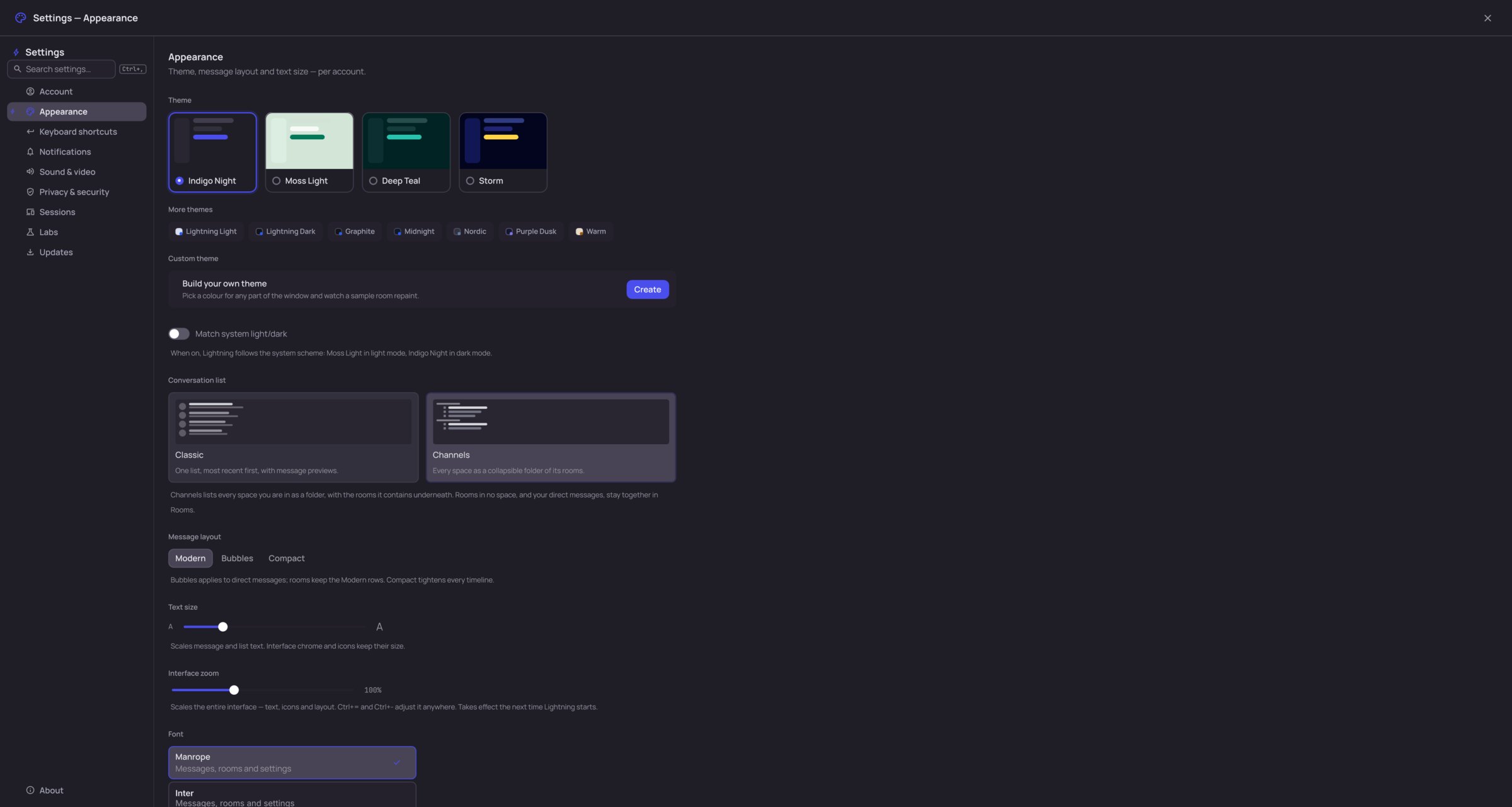This screenshot has width=1512, height=807.
Task: Select the Channels conversation list preview
Action: [x=551, y=422]
